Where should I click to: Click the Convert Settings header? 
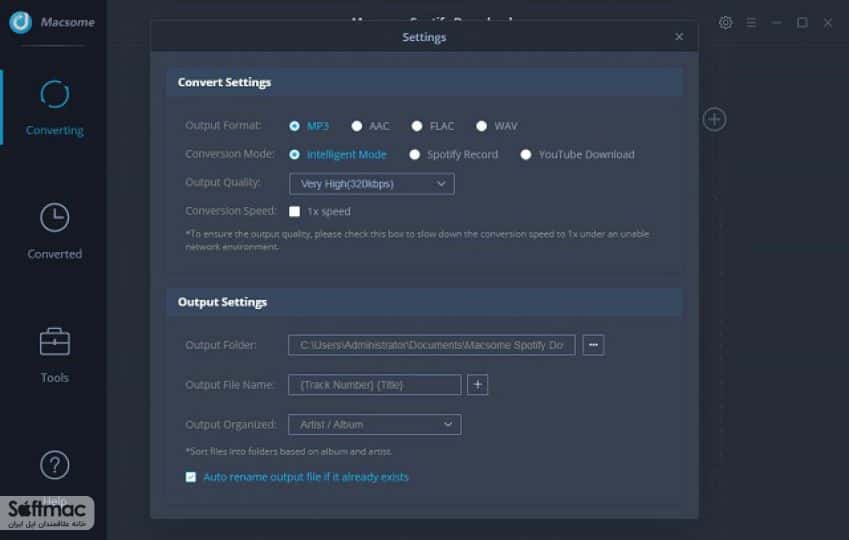click(424, 82)
